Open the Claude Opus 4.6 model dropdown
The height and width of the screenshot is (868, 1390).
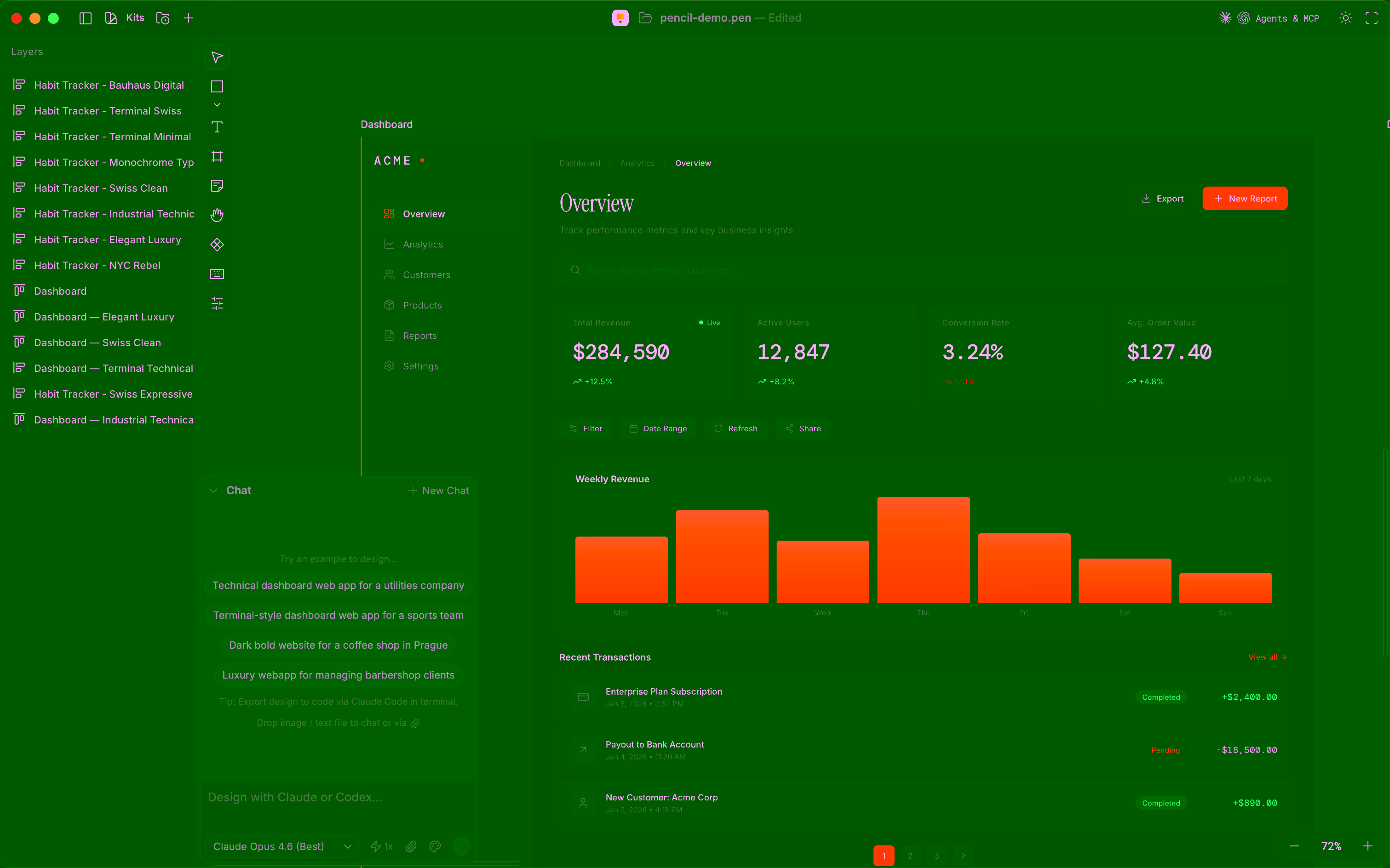[281, 846]
